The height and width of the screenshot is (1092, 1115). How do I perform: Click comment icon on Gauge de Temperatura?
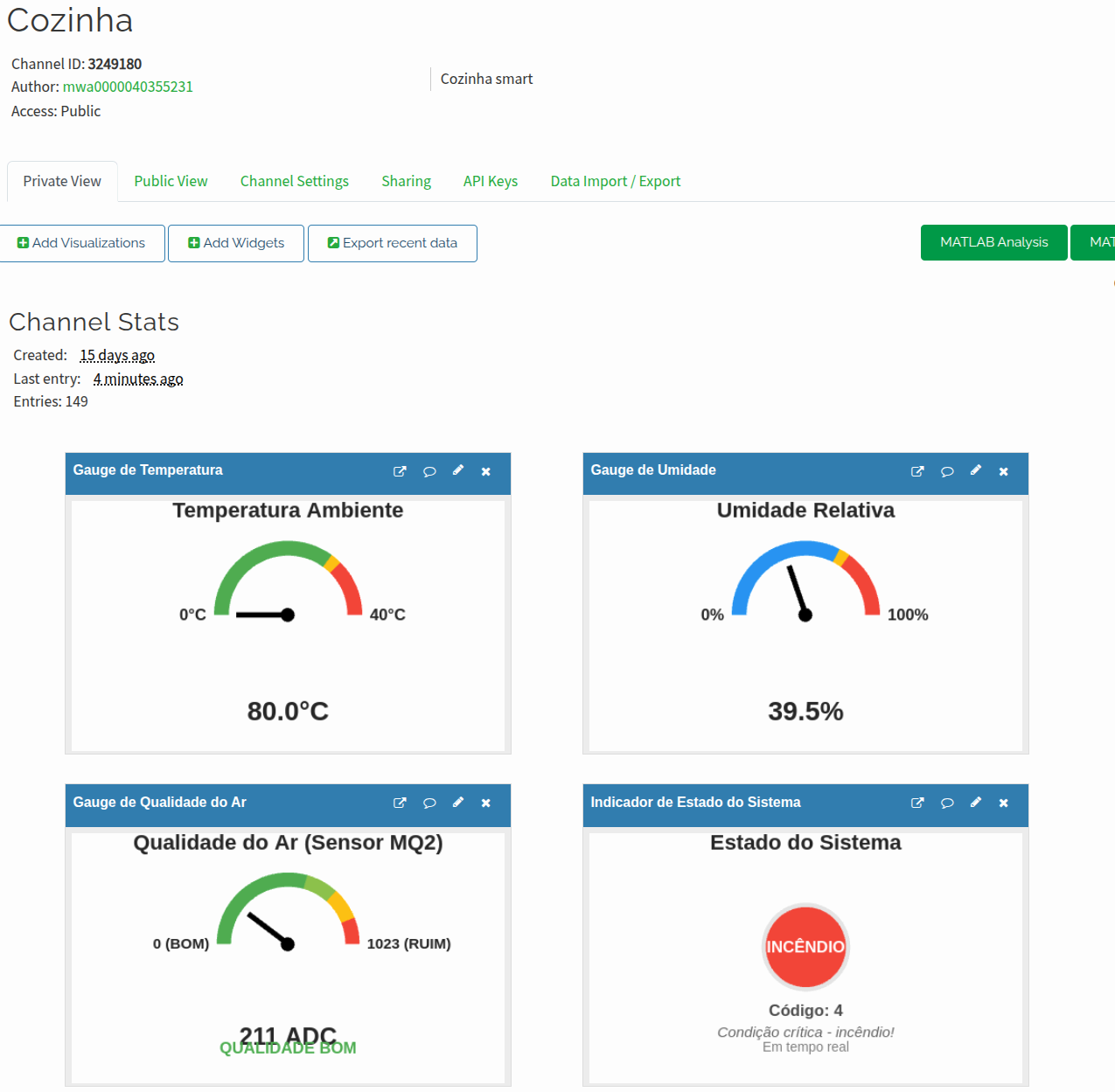(x=429, y=471)
